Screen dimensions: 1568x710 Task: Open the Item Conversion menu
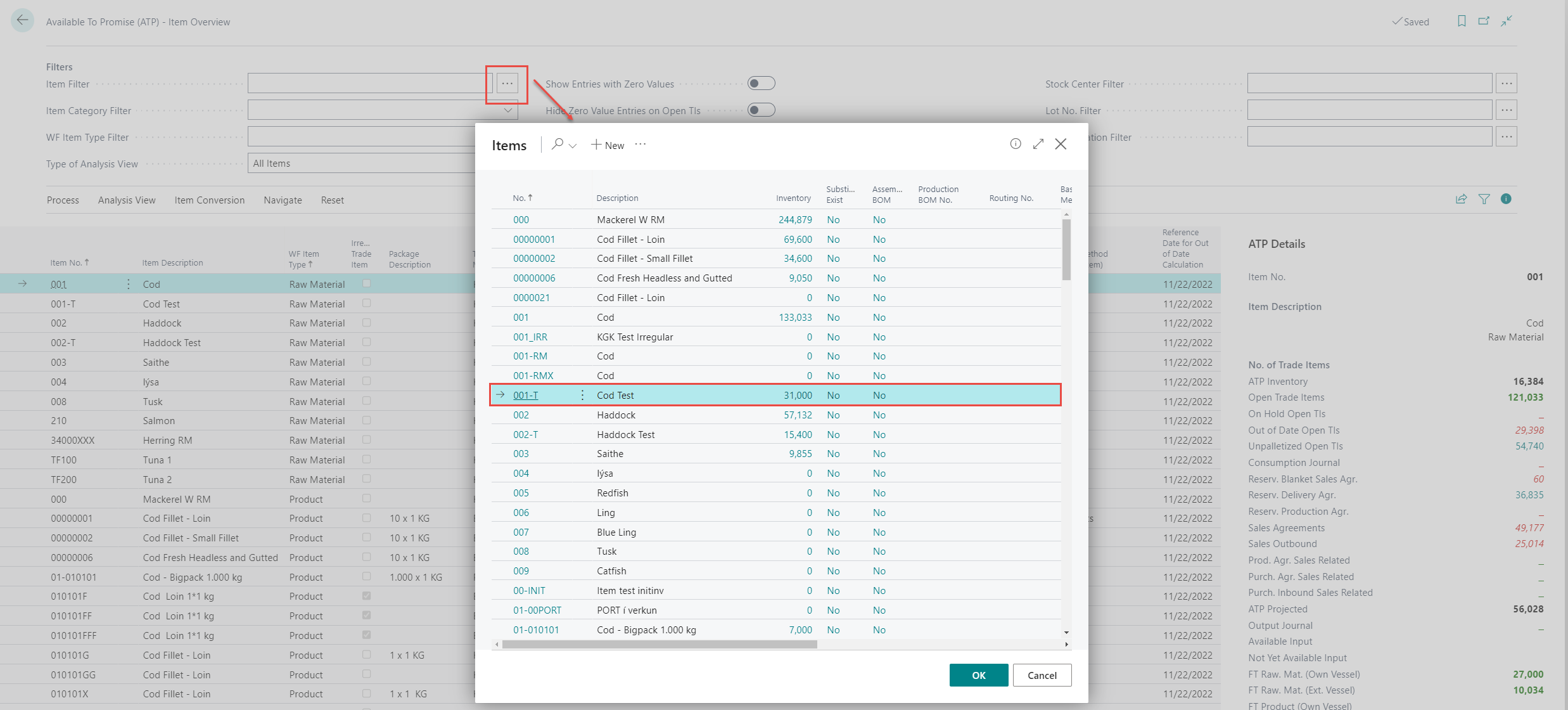pos(209,200)
